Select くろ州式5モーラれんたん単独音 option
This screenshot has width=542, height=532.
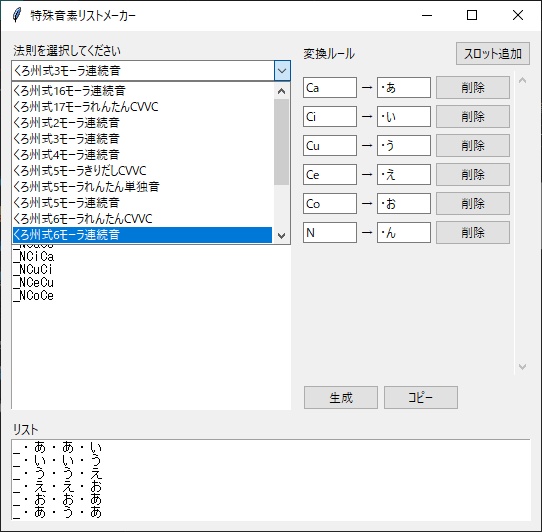[x=142, y=187]
